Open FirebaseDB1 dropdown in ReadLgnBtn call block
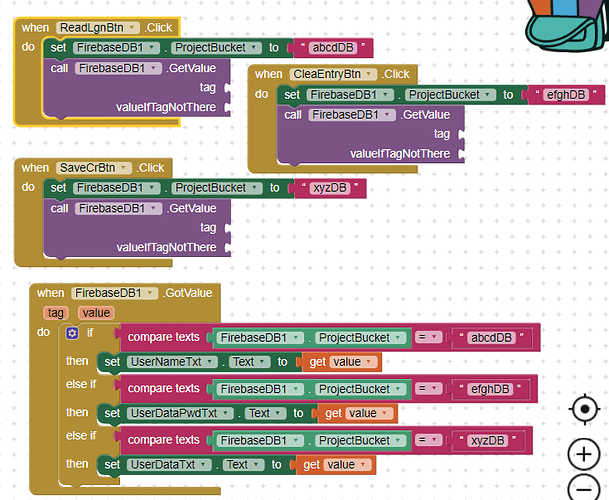The width and height of the screenshot is (609, 500). (118, 68)
